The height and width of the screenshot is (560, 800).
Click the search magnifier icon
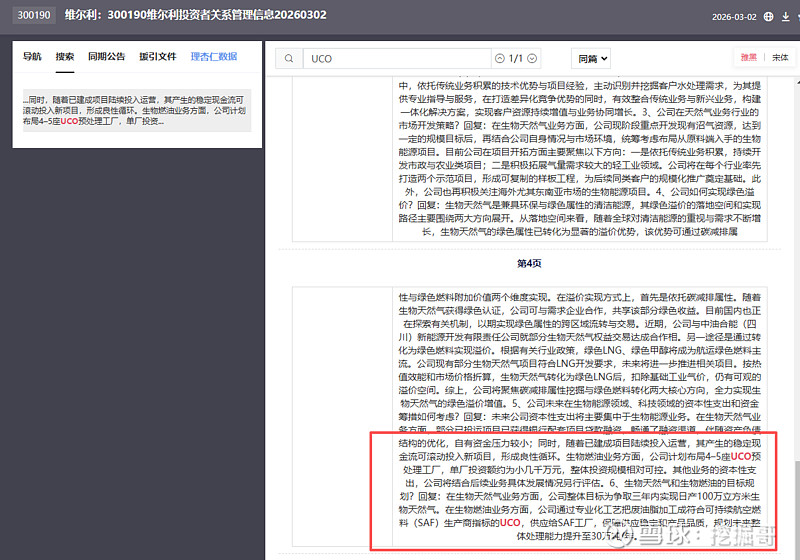point(289,59)
